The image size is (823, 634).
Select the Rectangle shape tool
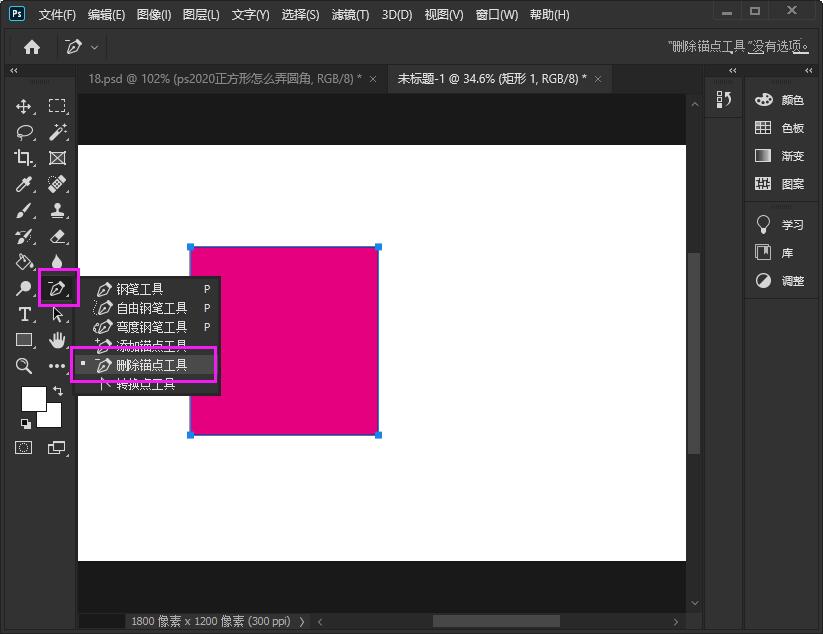tap(24, 340)
